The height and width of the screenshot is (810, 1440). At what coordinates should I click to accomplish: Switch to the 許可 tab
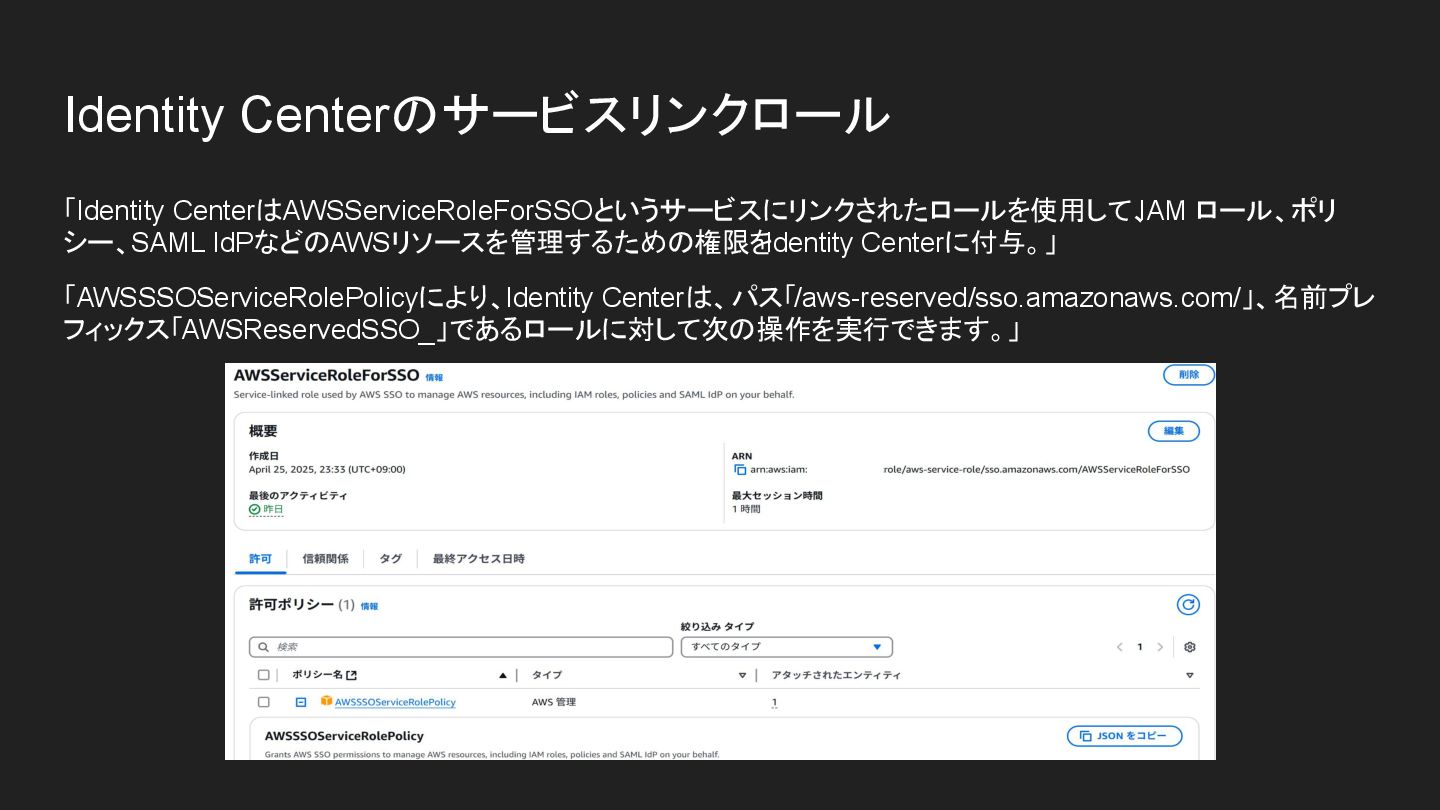coord(260,558)
